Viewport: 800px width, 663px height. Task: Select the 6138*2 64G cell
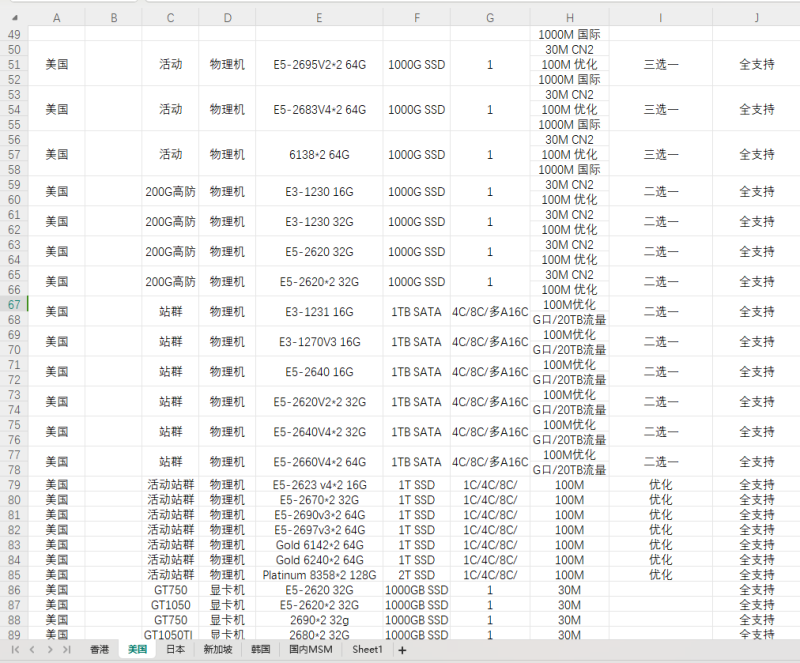tap(319, 155)
